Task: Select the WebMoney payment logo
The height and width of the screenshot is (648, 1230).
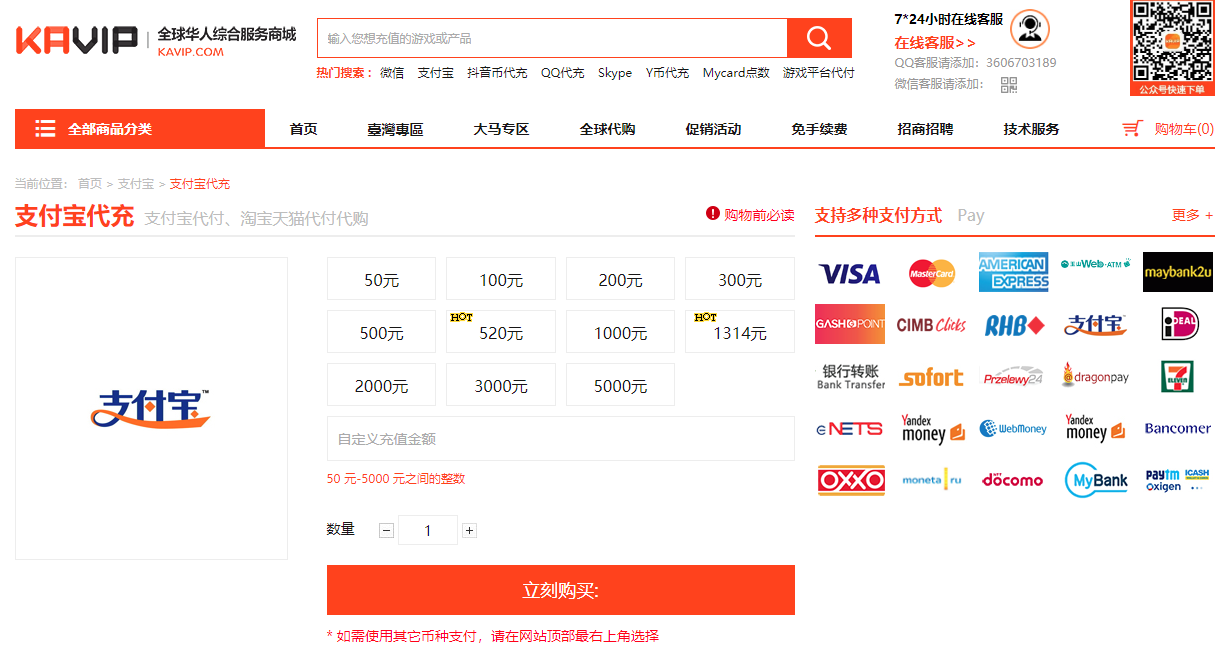Action: click(1013, 429)
